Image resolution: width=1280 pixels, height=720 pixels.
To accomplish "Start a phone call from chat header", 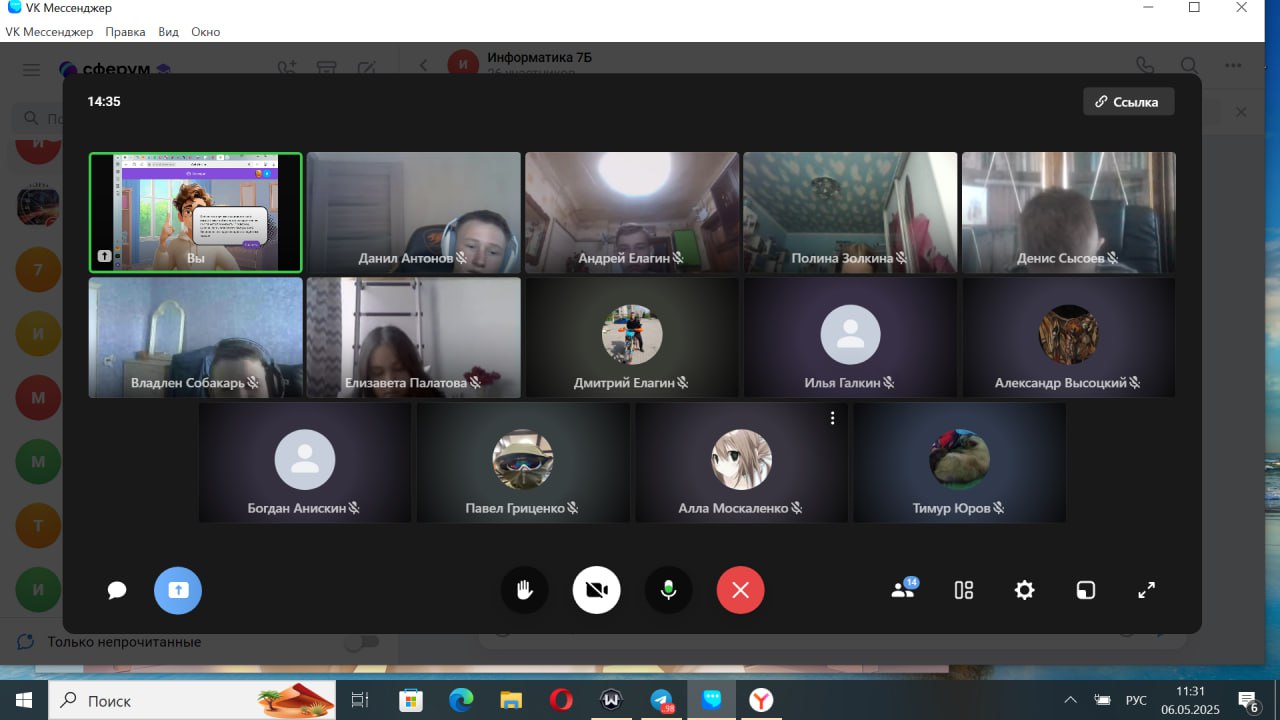I will pyautogui.click(x=1145, y=65).
